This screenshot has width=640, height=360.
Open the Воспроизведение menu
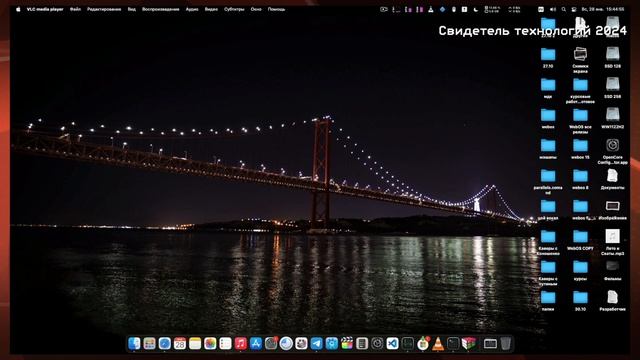tap(160, 9)
